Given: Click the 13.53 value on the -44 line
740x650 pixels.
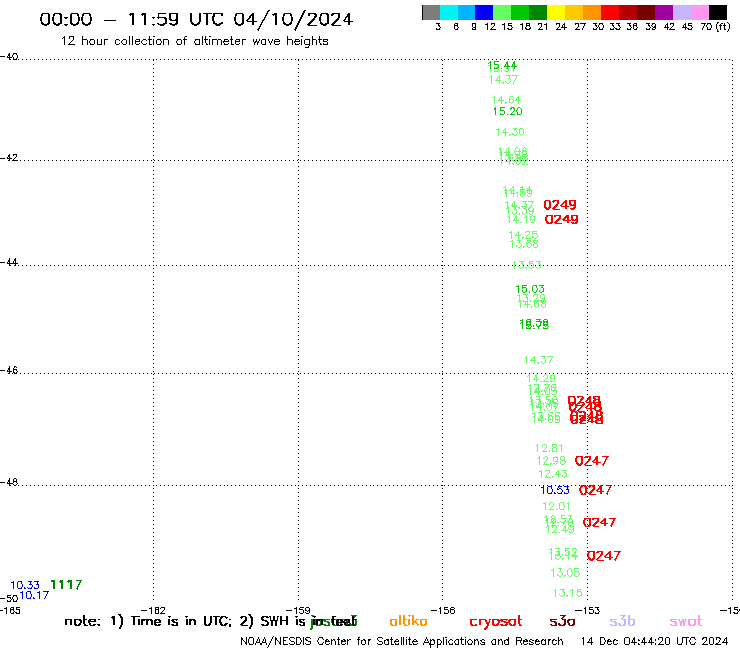Looking at the screenshot, I should click(527, 265).
